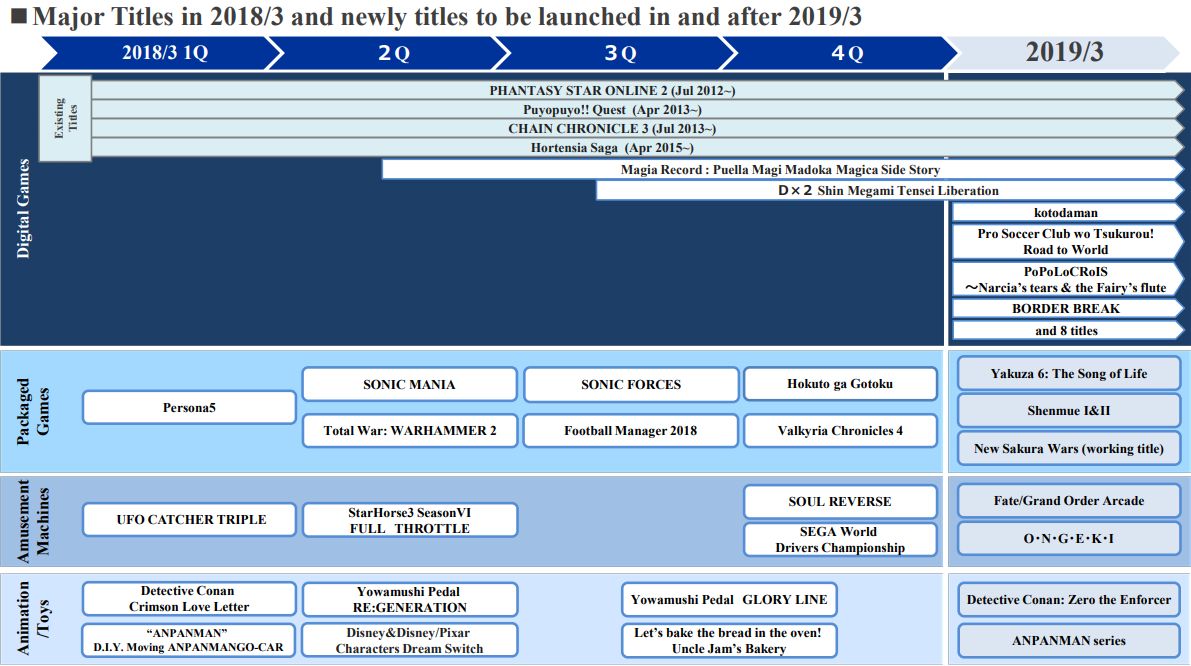Click the kotodaman title box
The width and height of the screenshot is (1191, 666).
coord(1065,212)
